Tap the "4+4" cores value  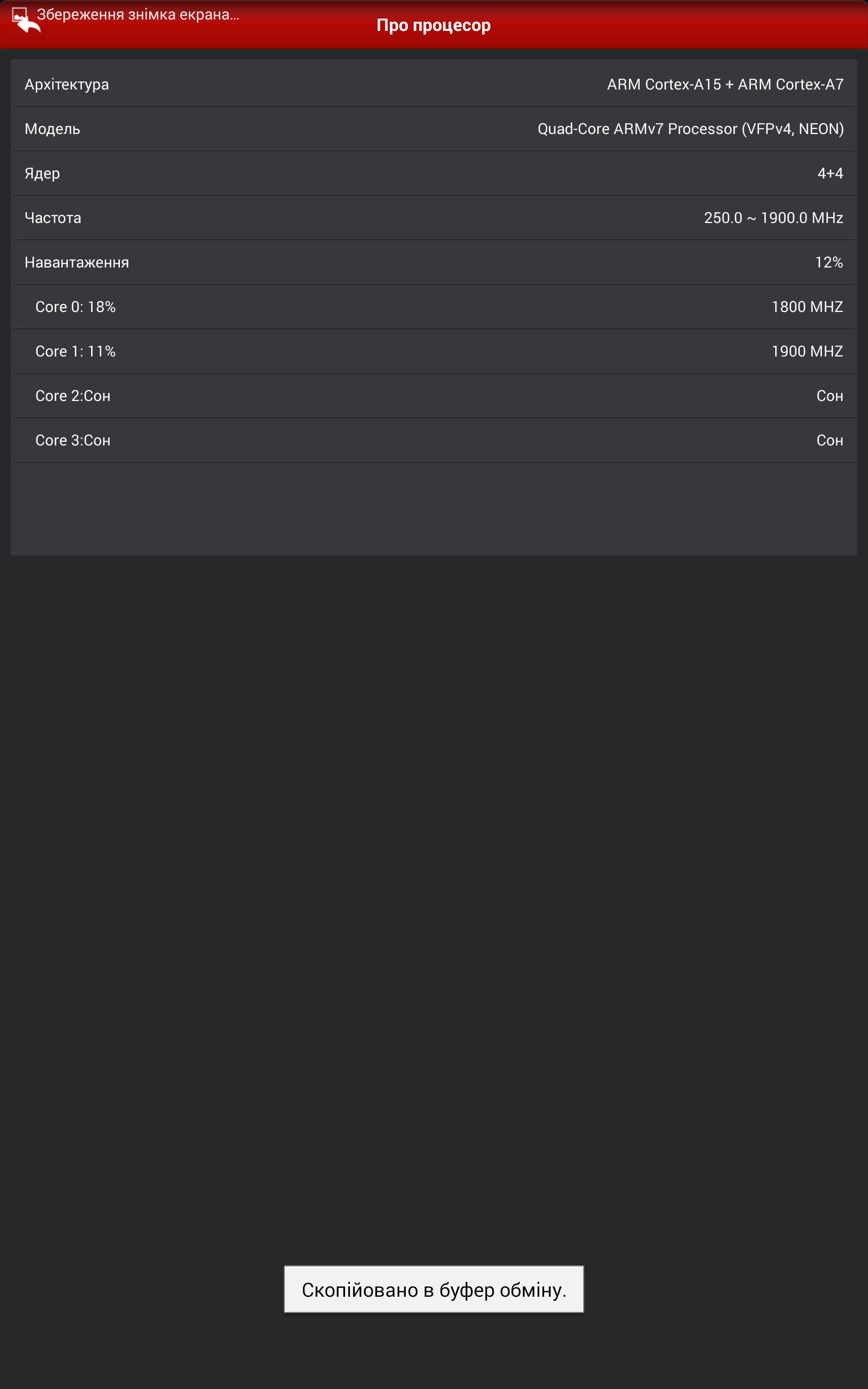click(830, 173)
